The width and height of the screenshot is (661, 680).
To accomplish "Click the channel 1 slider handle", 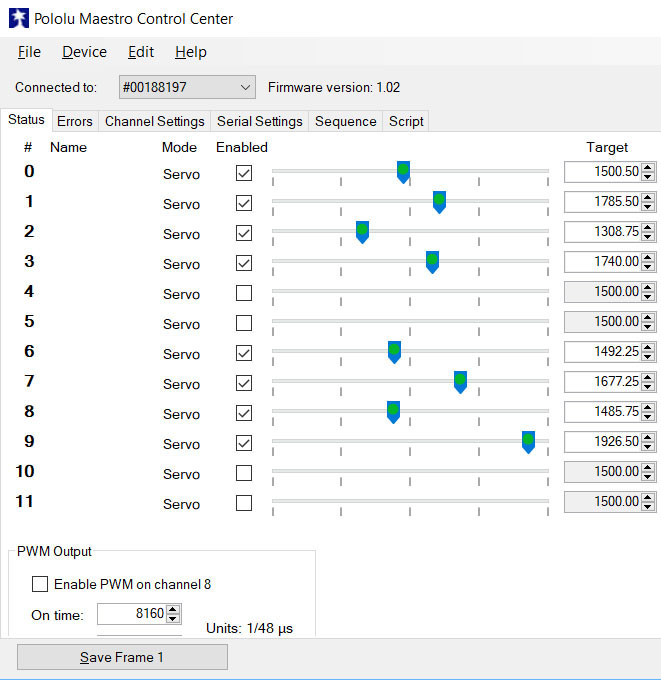I will click(439, 202).
